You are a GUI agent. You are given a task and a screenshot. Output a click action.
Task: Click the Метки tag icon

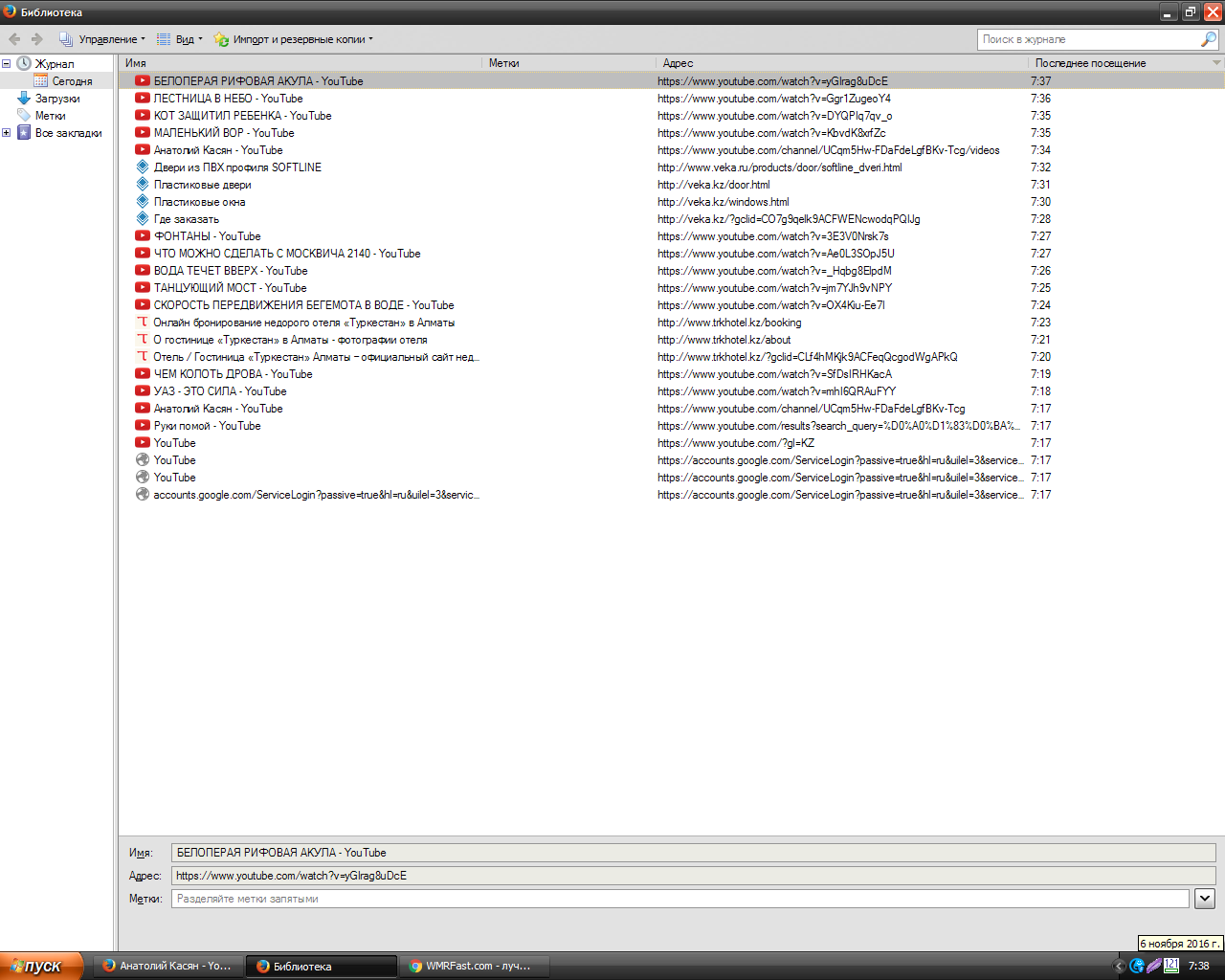click(24, 116)
